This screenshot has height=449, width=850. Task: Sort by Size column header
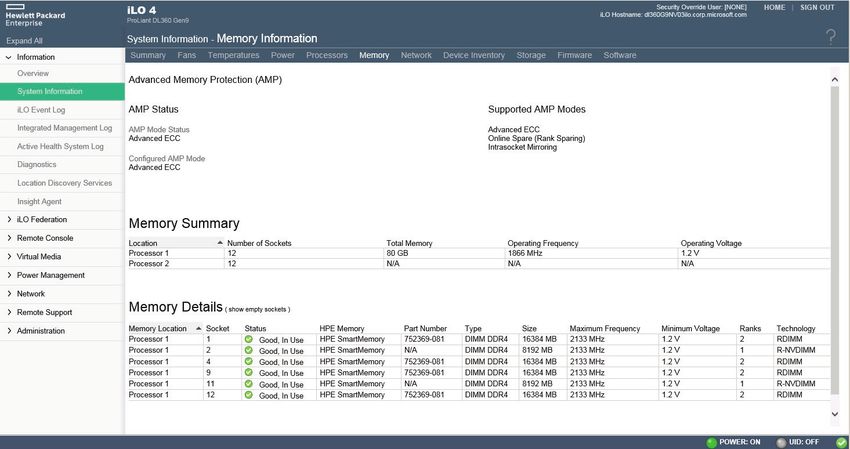(530, 329)
